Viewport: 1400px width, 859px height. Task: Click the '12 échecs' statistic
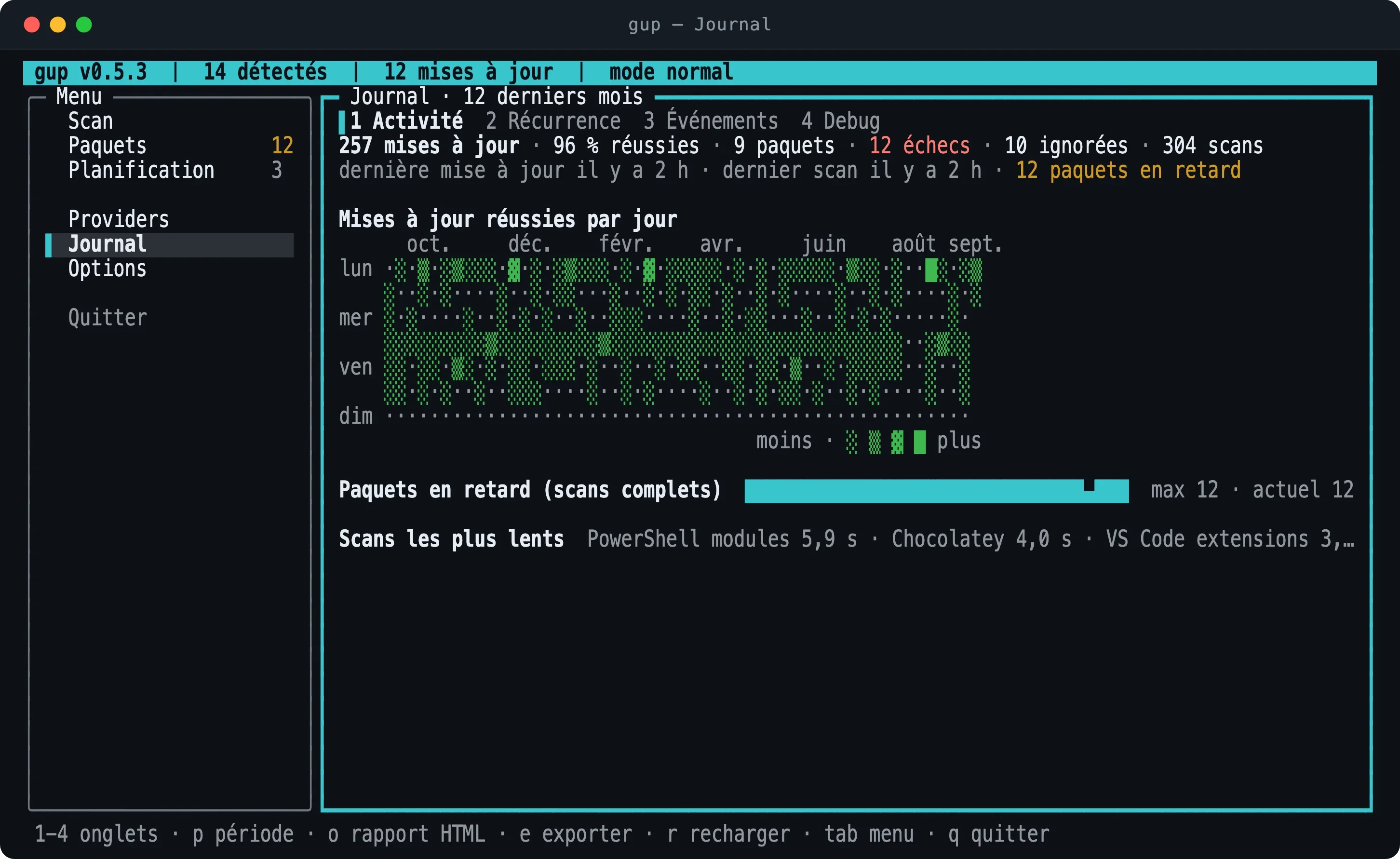919,146
